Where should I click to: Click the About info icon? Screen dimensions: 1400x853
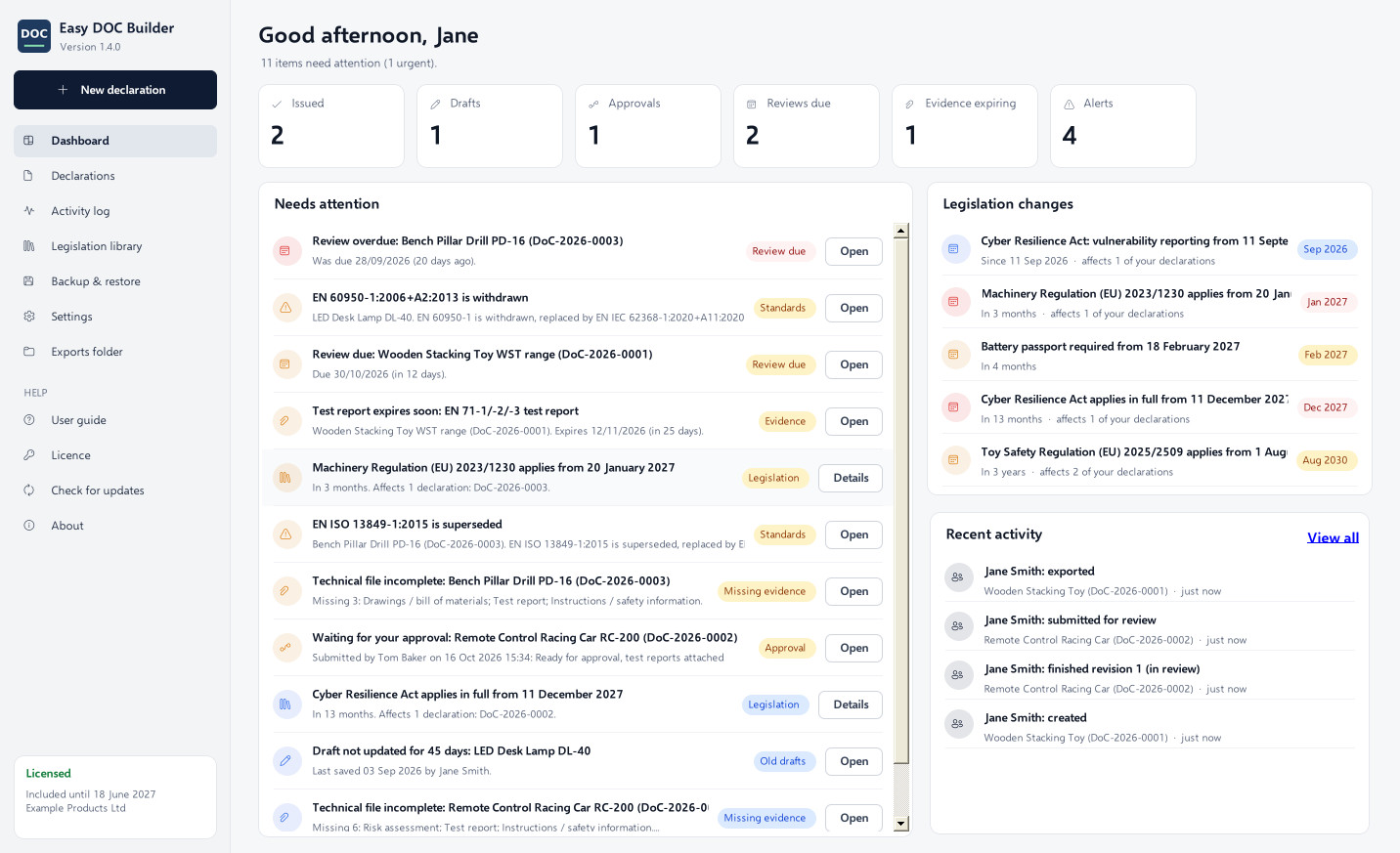click(29, 526)
